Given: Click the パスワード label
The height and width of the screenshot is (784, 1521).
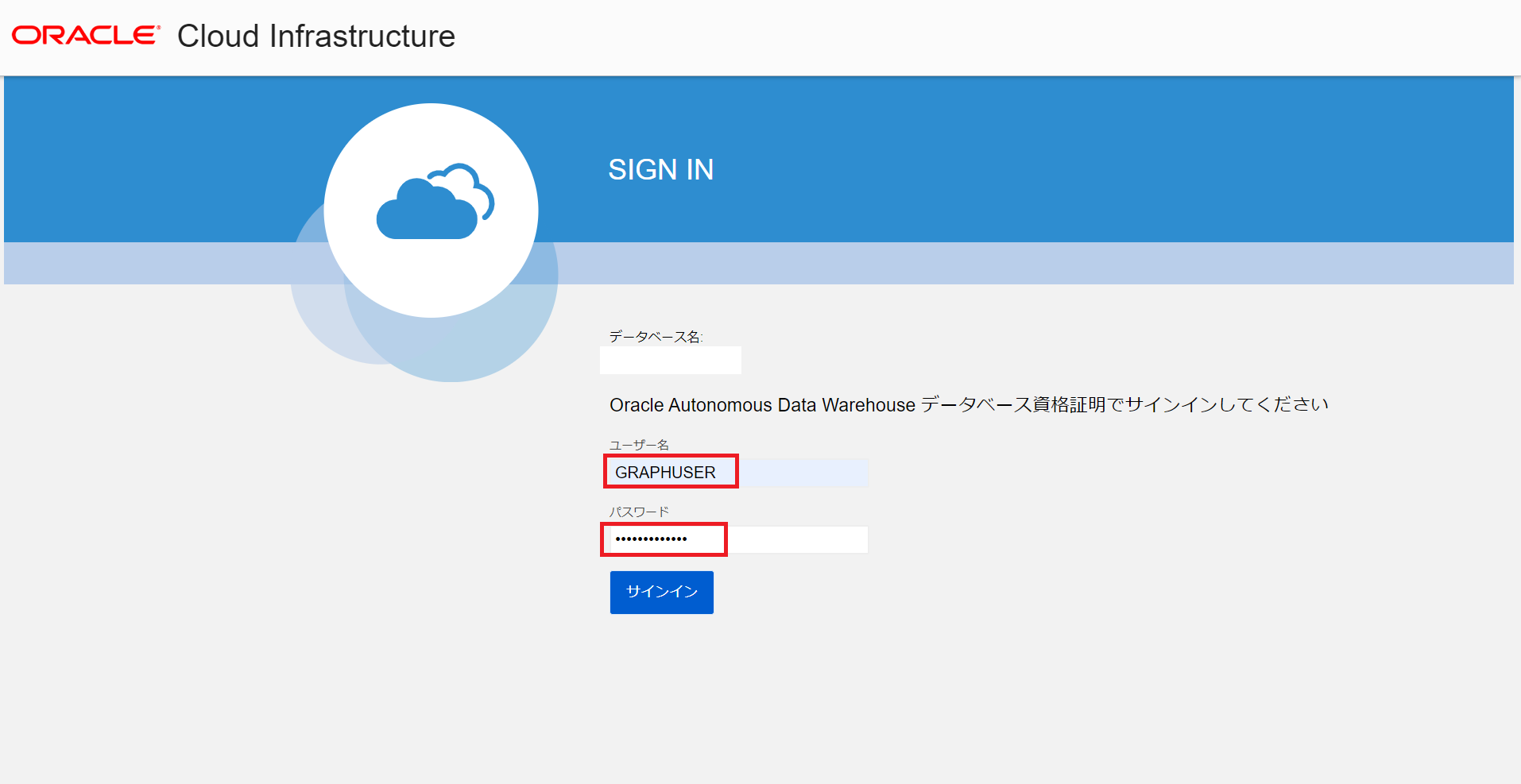Looking at the screenshot, I should pos(638,512).
